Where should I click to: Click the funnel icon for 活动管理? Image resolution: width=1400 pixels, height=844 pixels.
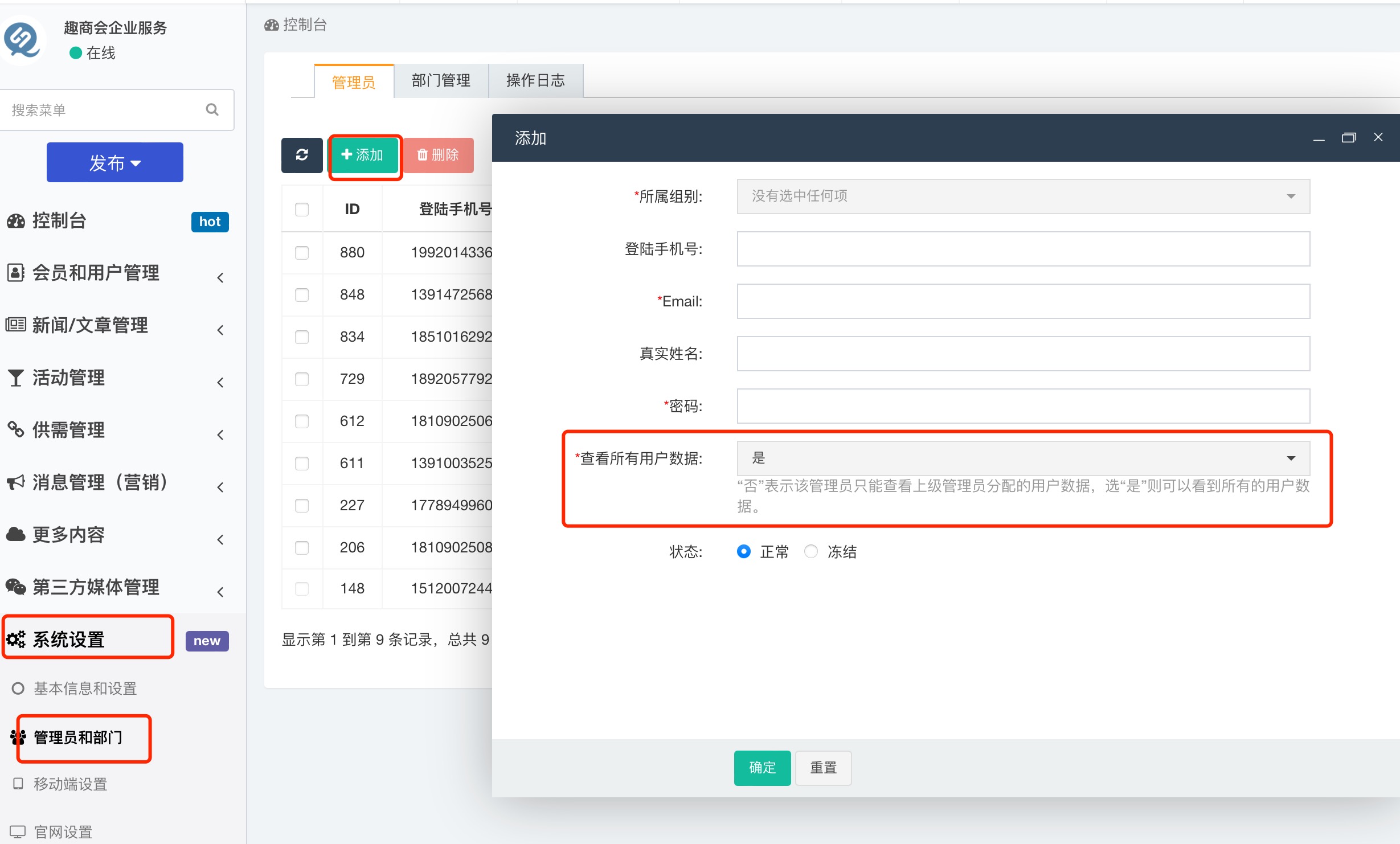click(x=16, y=378)
